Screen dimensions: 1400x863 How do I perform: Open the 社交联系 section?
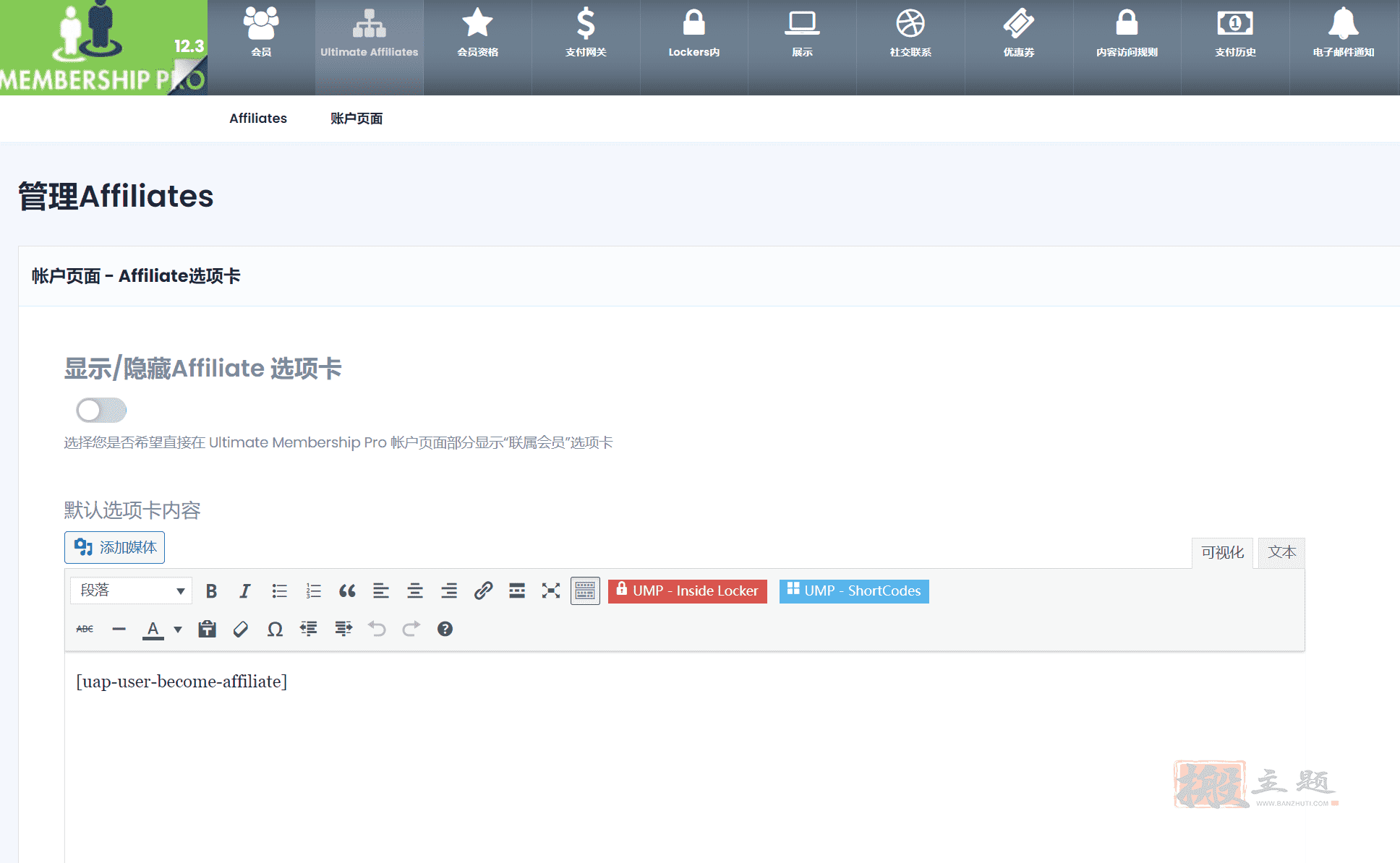(910, 48)
